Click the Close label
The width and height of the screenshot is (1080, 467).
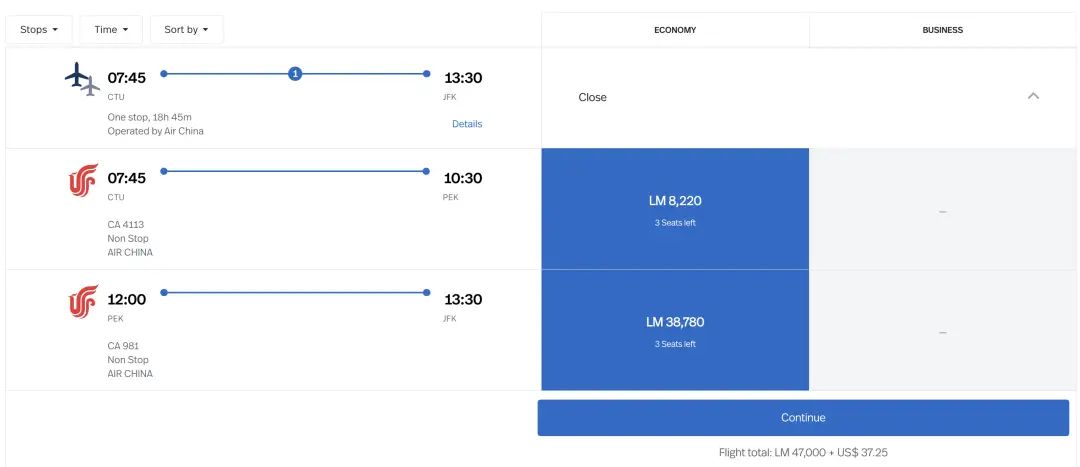(592, 97)
